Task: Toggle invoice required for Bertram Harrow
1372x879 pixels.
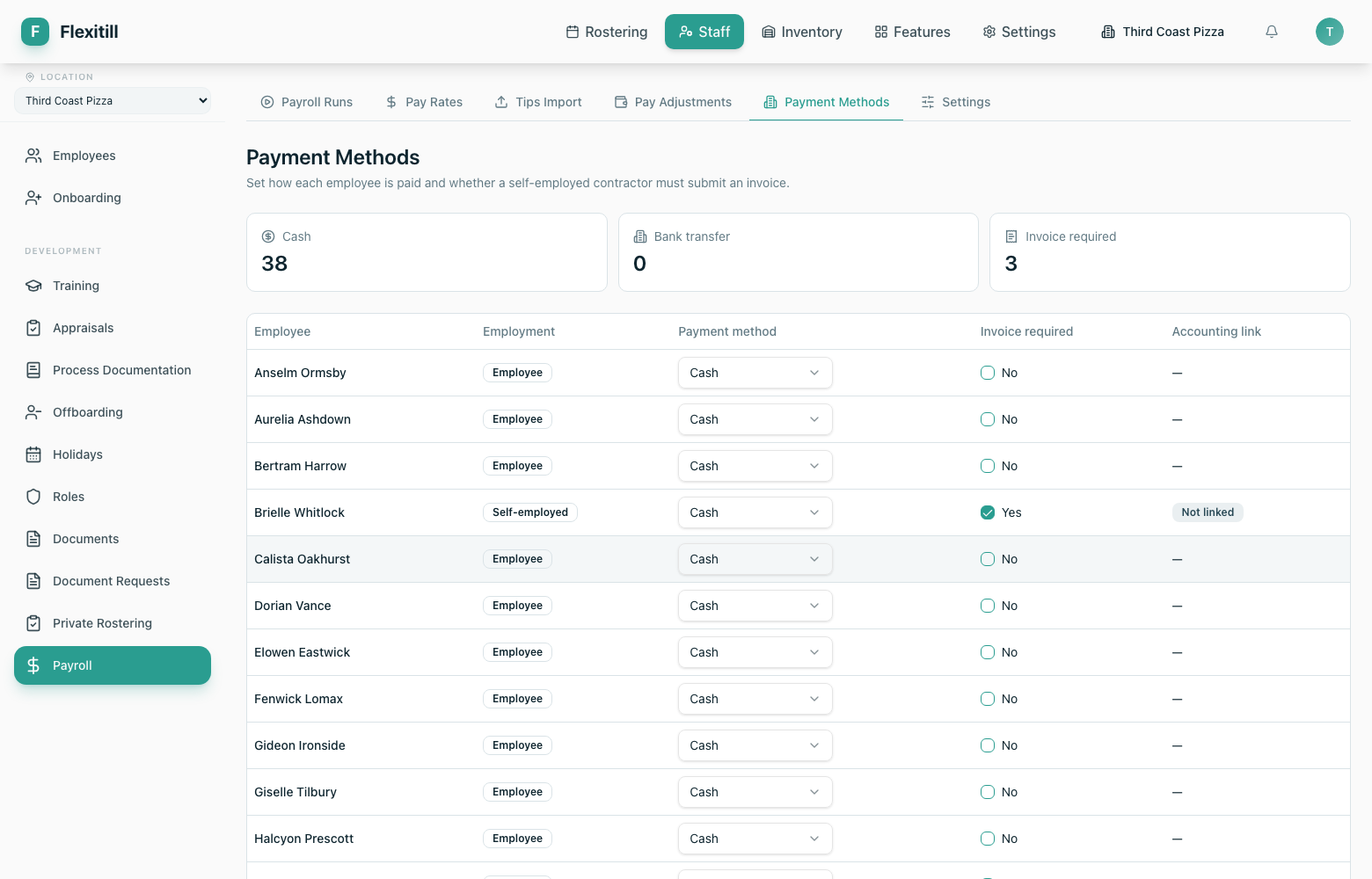Action: tap(988, 466)
